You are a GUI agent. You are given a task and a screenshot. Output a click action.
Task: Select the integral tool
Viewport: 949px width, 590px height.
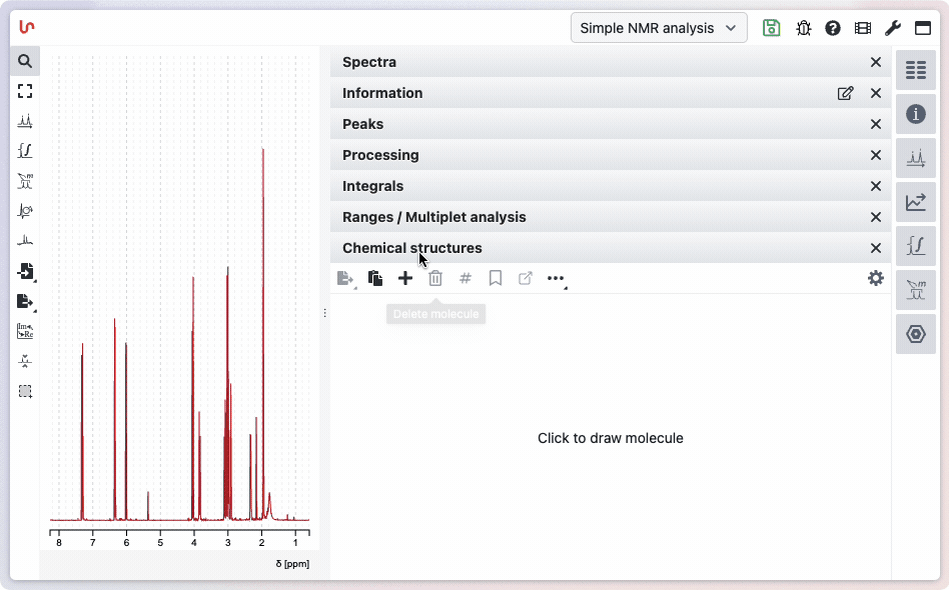click(x=25, y=150)
